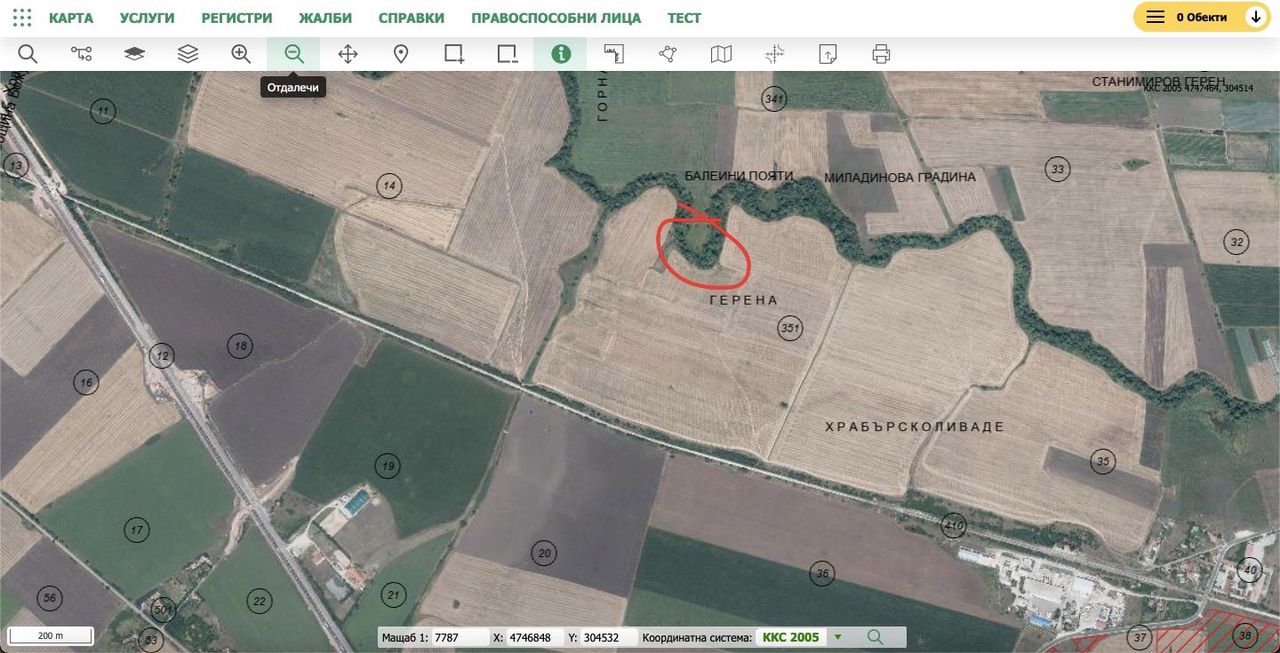The width and height of the screenshot is (1280, 653).
Task: Click parcel label 17 on map
Action: pos(137,530)
